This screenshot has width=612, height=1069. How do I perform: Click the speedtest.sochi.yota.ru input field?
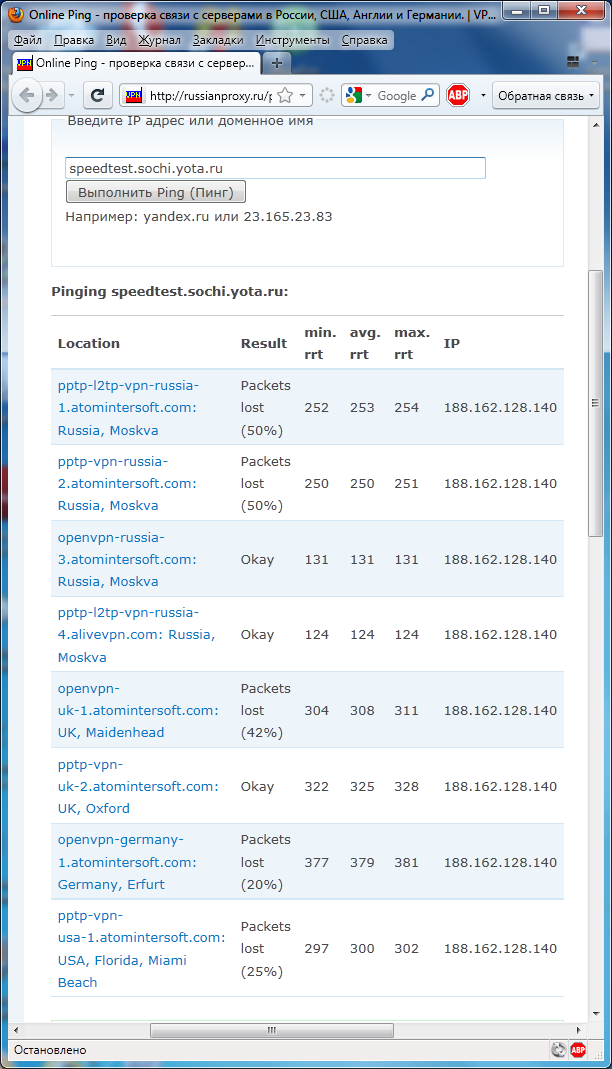[275, 168]
